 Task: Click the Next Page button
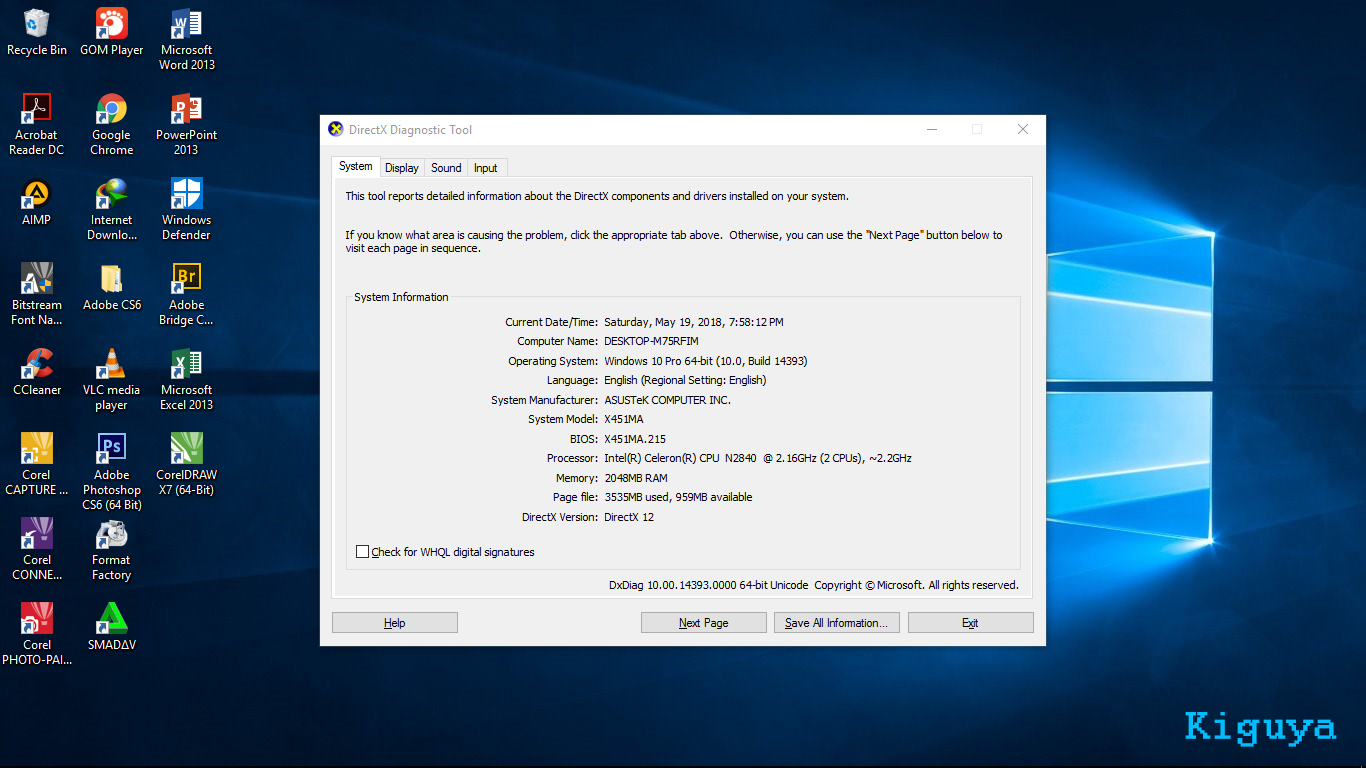[x=704, y=623]
